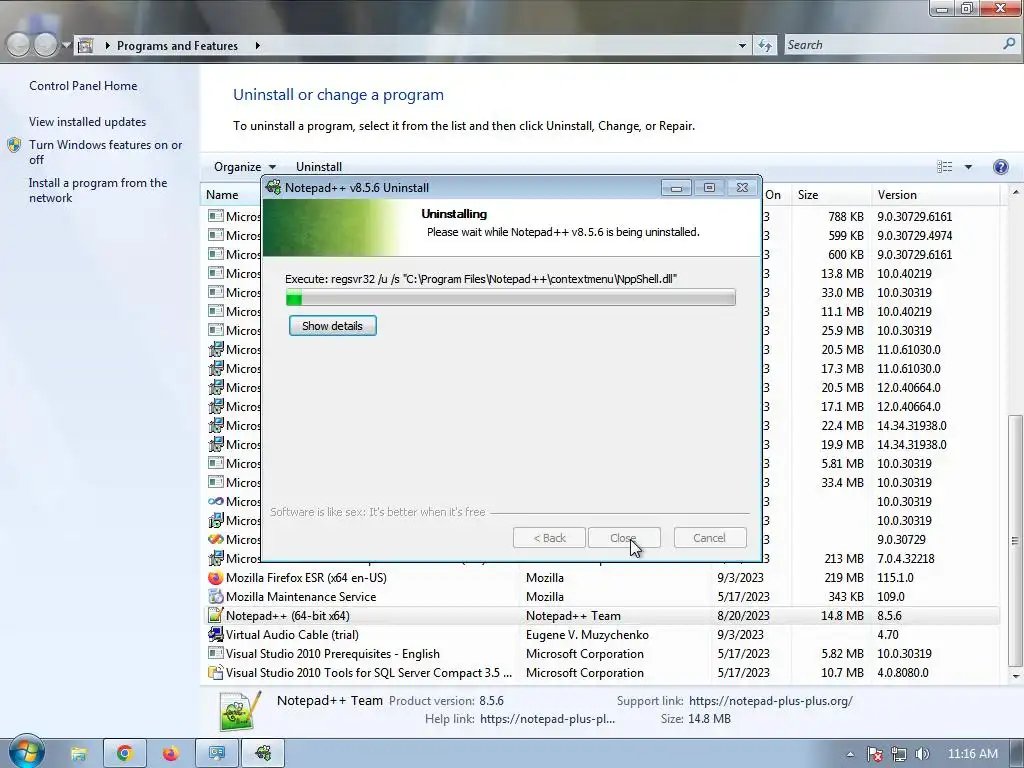Open Turn Windows features on or off
This screenshot has height=768, width=1024.
[105, 152]
